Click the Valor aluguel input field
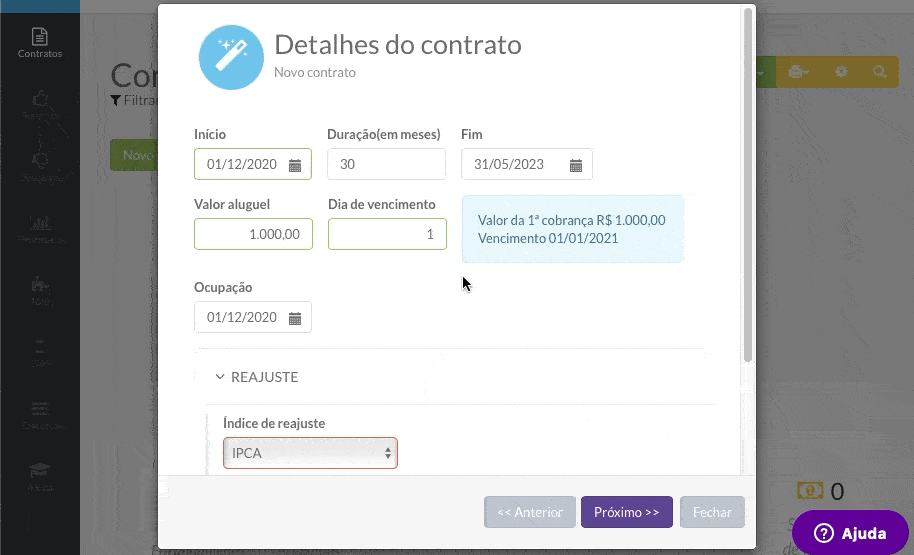914x555 pixels. pyautogui.click(x=253, y=234)
